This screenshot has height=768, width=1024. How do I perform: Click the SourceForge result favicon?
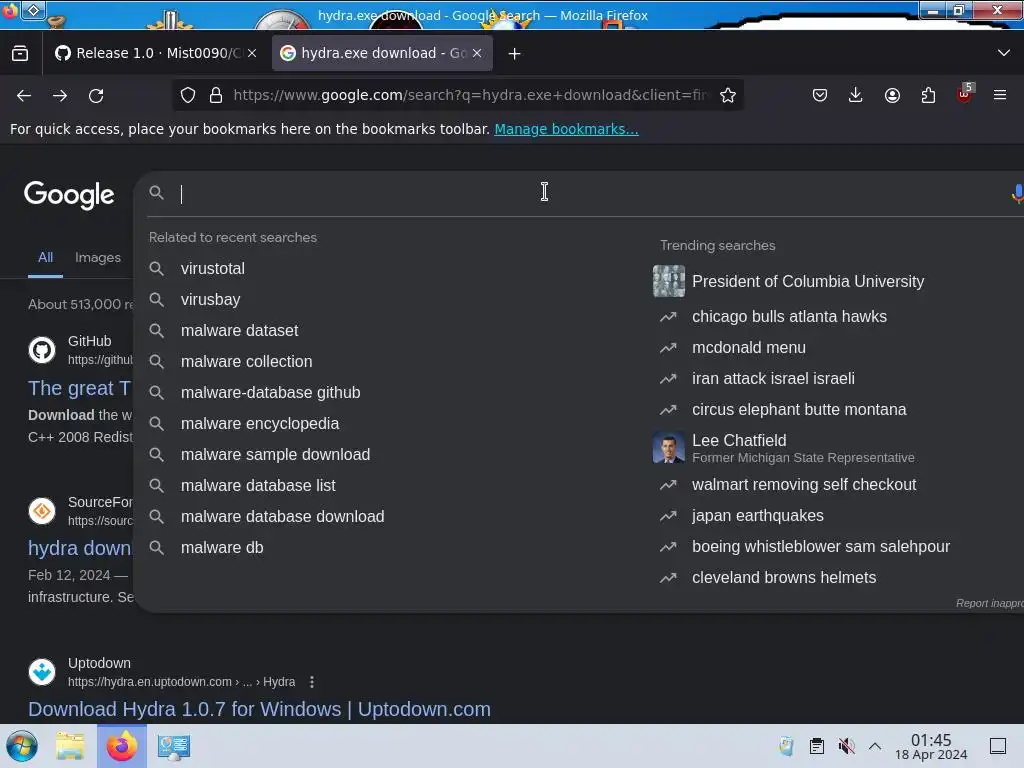point(42,511)
